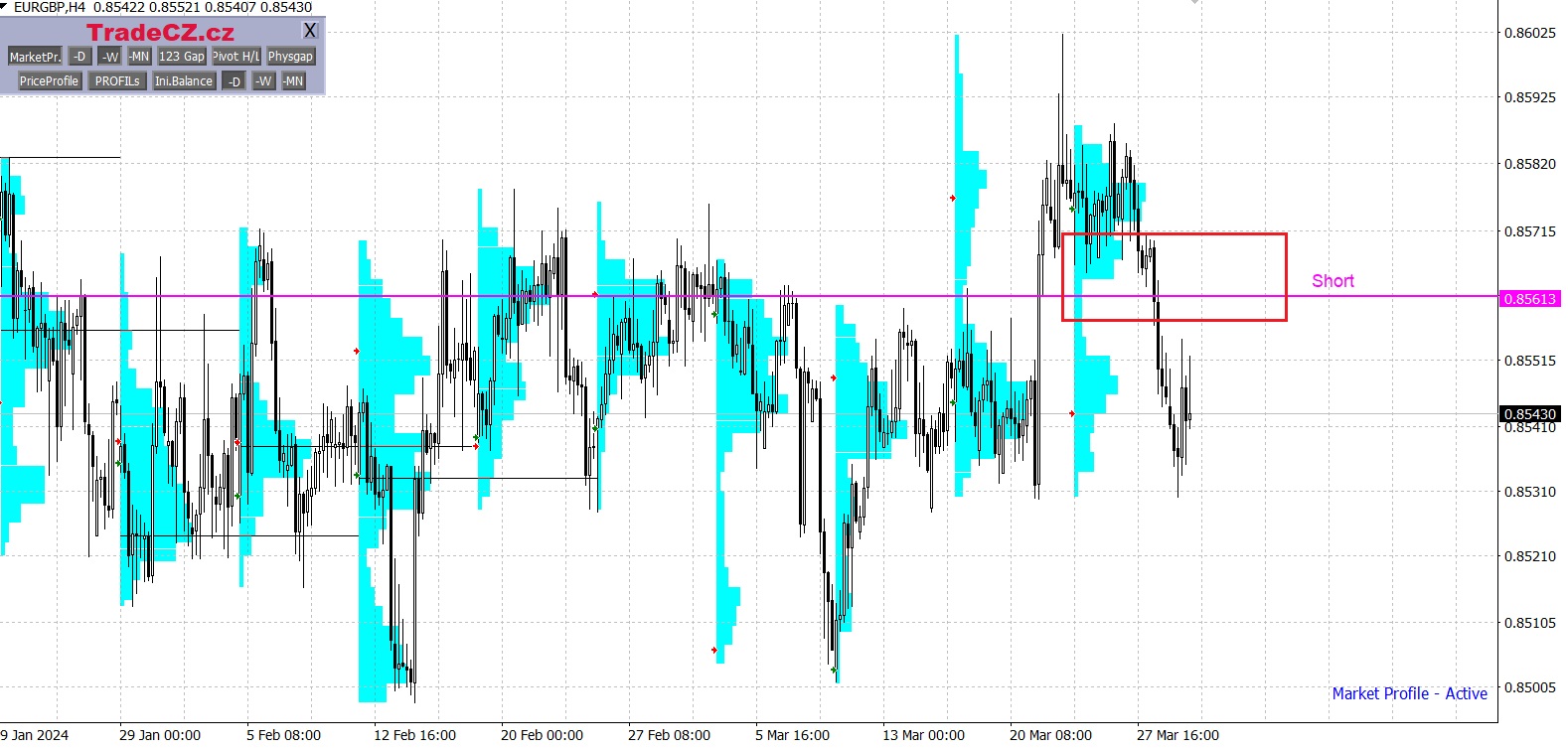
Task: Toggle the -D button after Ini.Balance
Action: point(234,81)
